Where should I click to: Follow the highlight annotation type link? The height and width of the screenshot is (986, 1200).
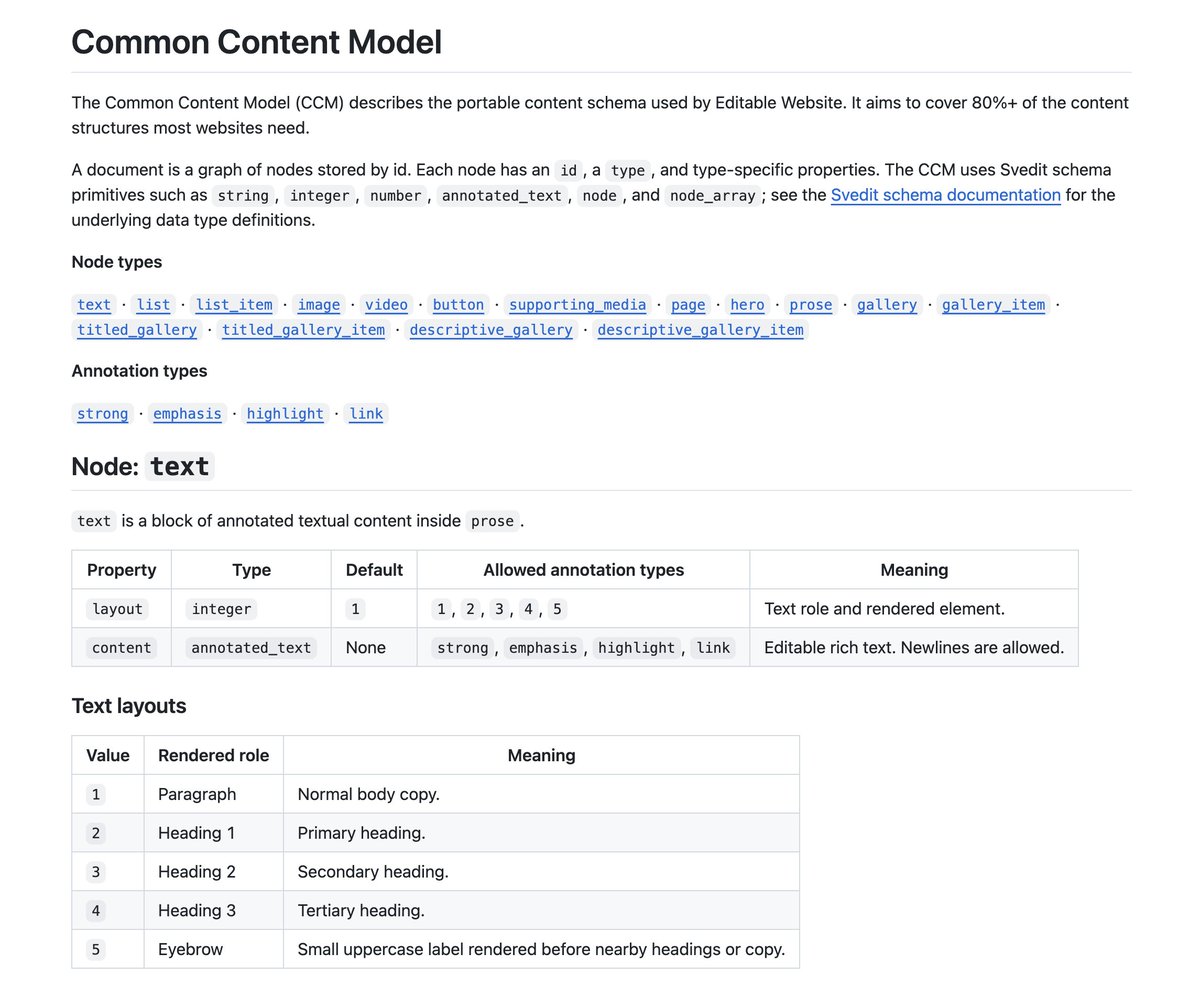click(285, 414)
